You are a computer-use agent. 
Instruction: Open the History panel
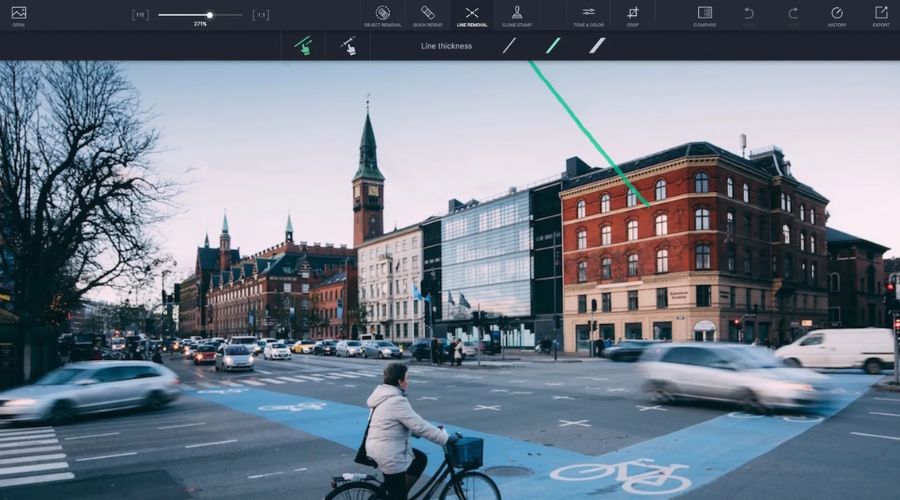[x=837, y=15]
